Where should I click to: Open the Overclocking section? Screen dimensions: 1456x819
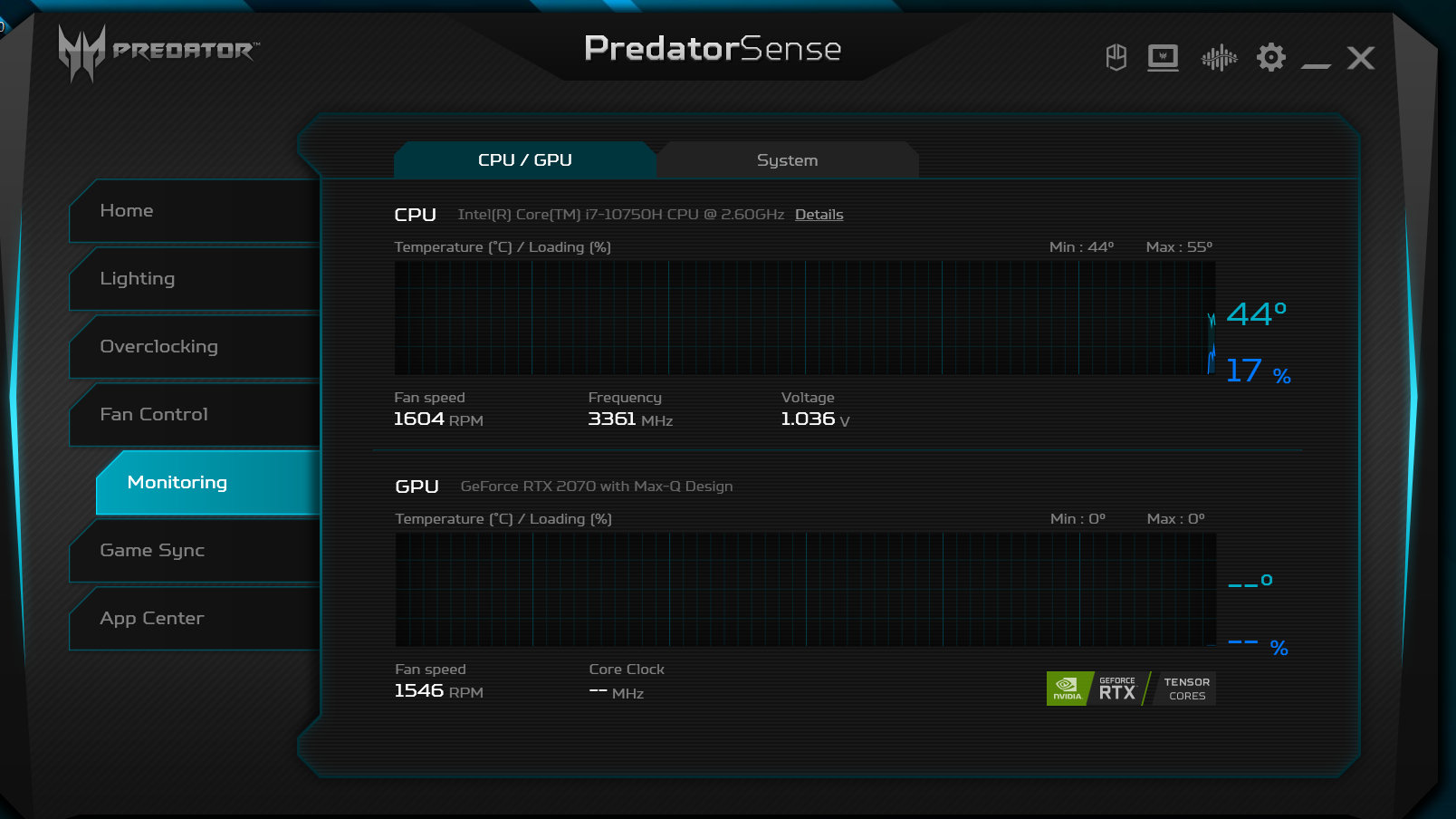(195, 346)
